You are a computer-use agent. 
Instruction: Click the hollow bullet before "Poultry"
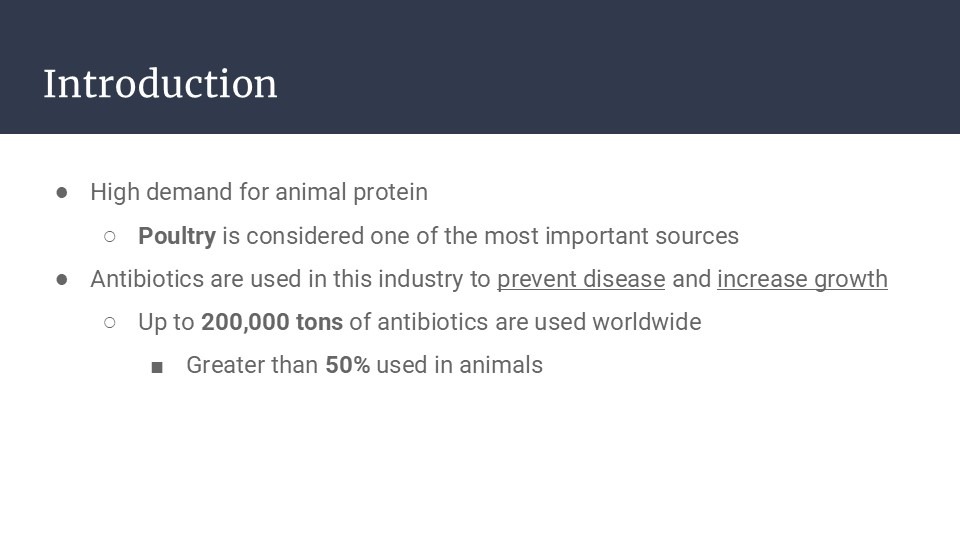[x=110, y=236]
